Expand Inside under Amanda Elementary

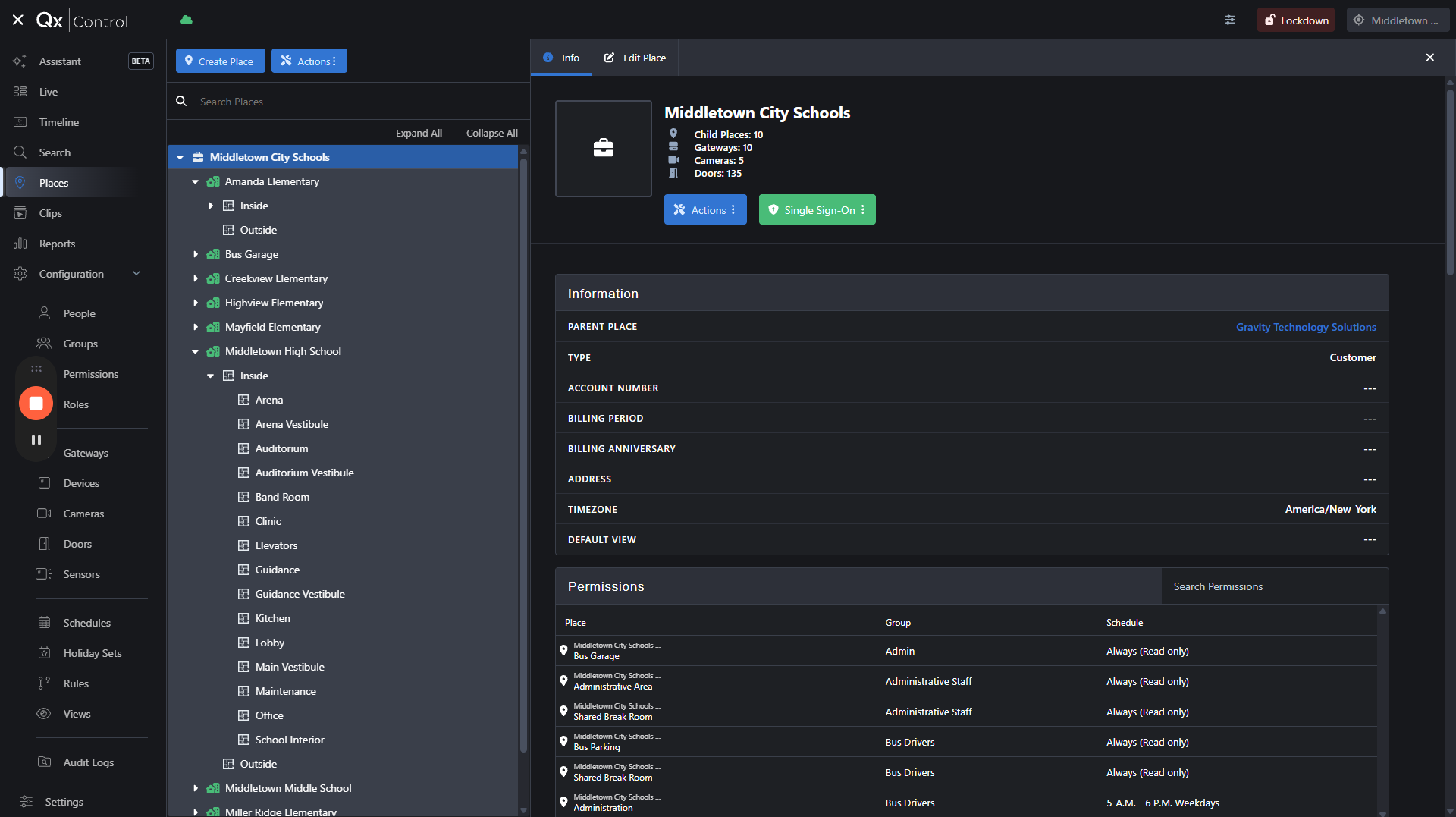coord(211,206)
